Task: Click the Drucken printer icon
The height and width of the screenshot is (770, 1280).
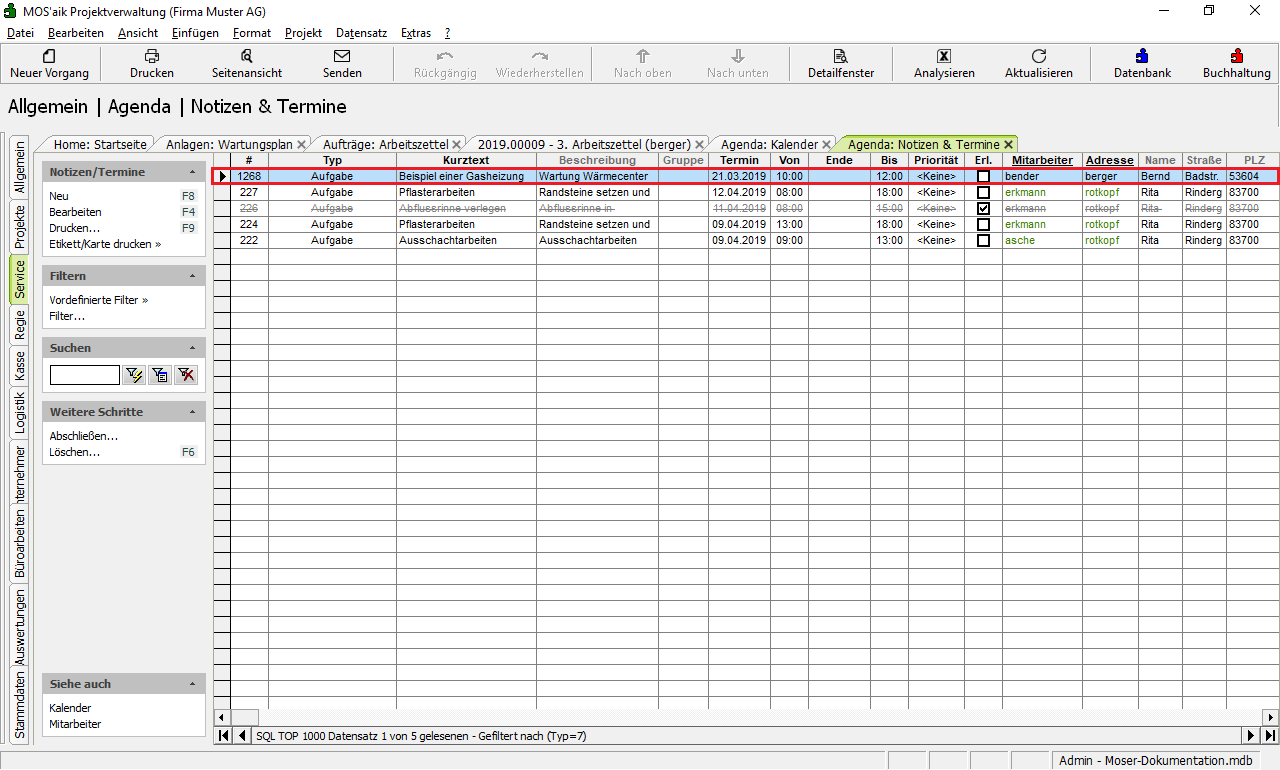Action: [x=151, y=57]
